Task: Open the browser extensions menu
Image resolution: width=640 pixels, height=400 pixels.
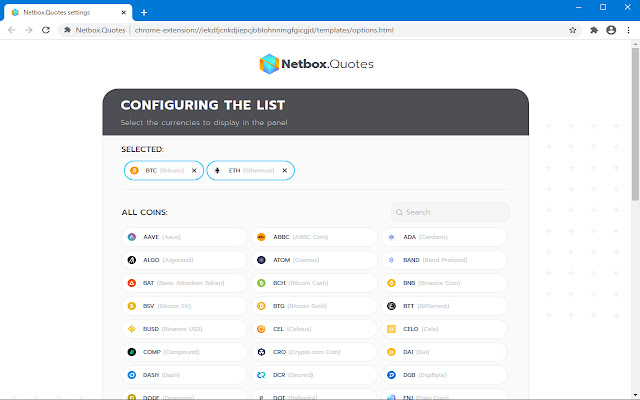Action: click(x=594, y=30)
